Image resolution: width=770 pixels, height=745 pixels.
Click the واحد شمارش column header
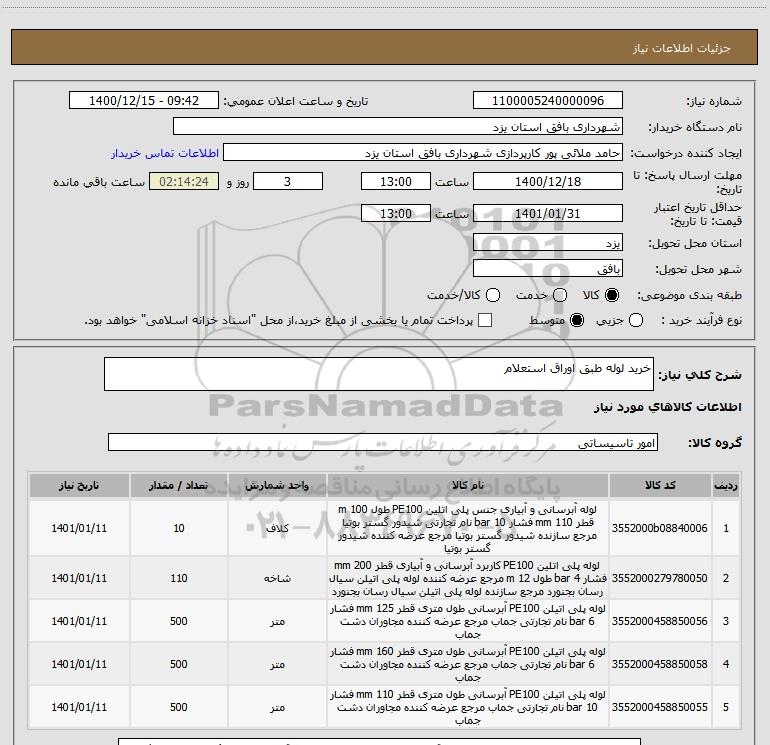(x=277, y=486)
